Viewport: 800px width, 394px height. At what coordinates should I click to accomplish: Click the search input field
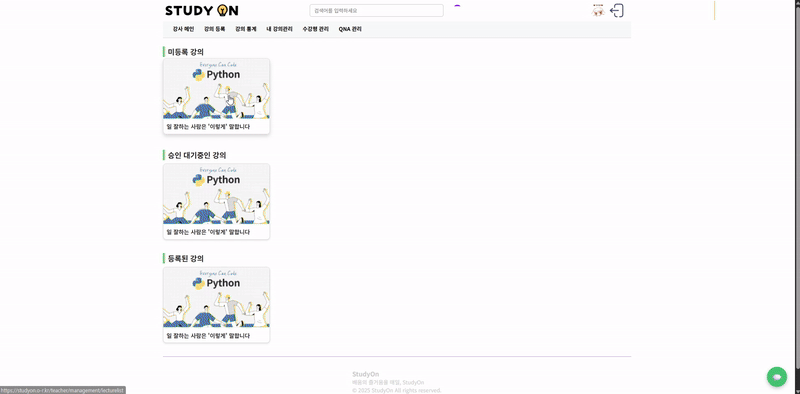[376, 11]
